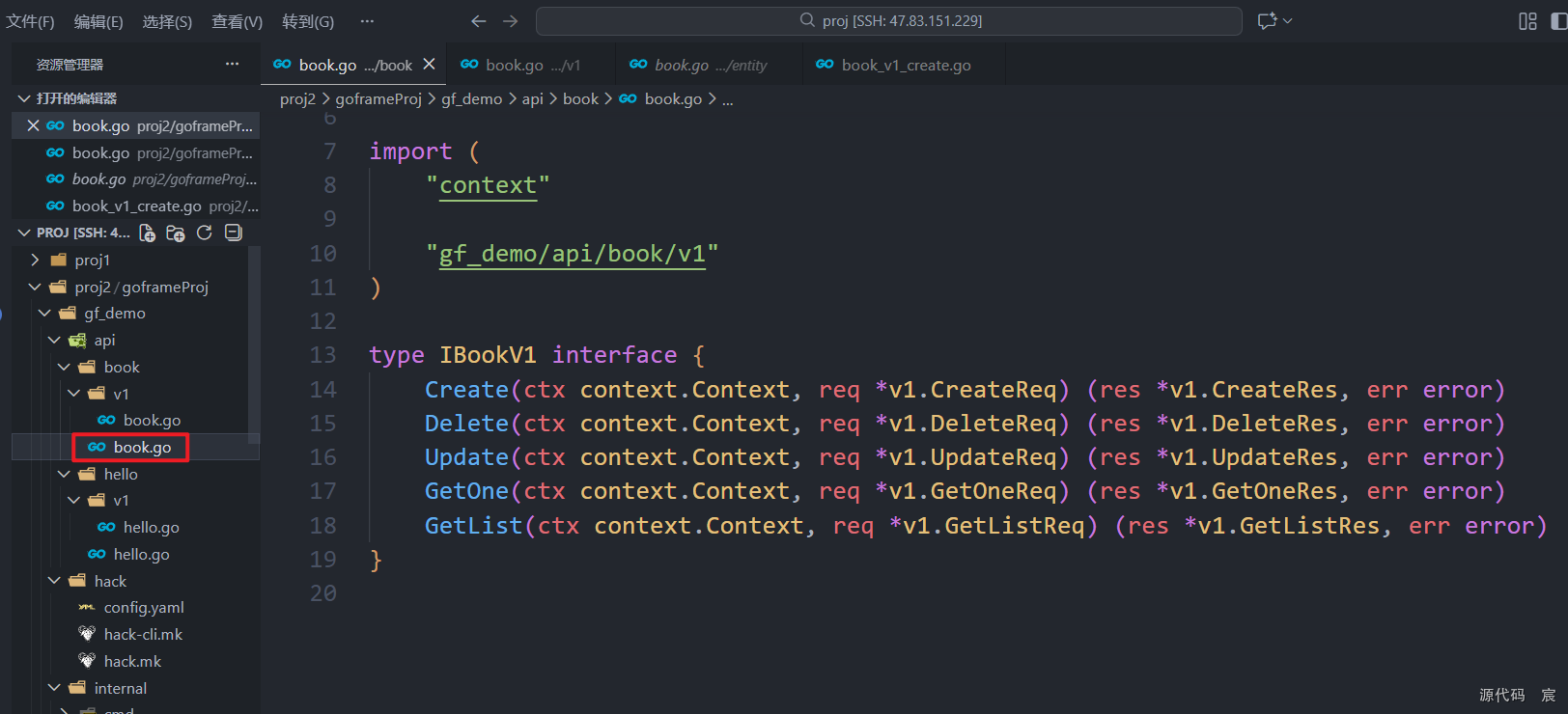Click the breadcrumb trailing ellipsis

[x=728, y=99]
